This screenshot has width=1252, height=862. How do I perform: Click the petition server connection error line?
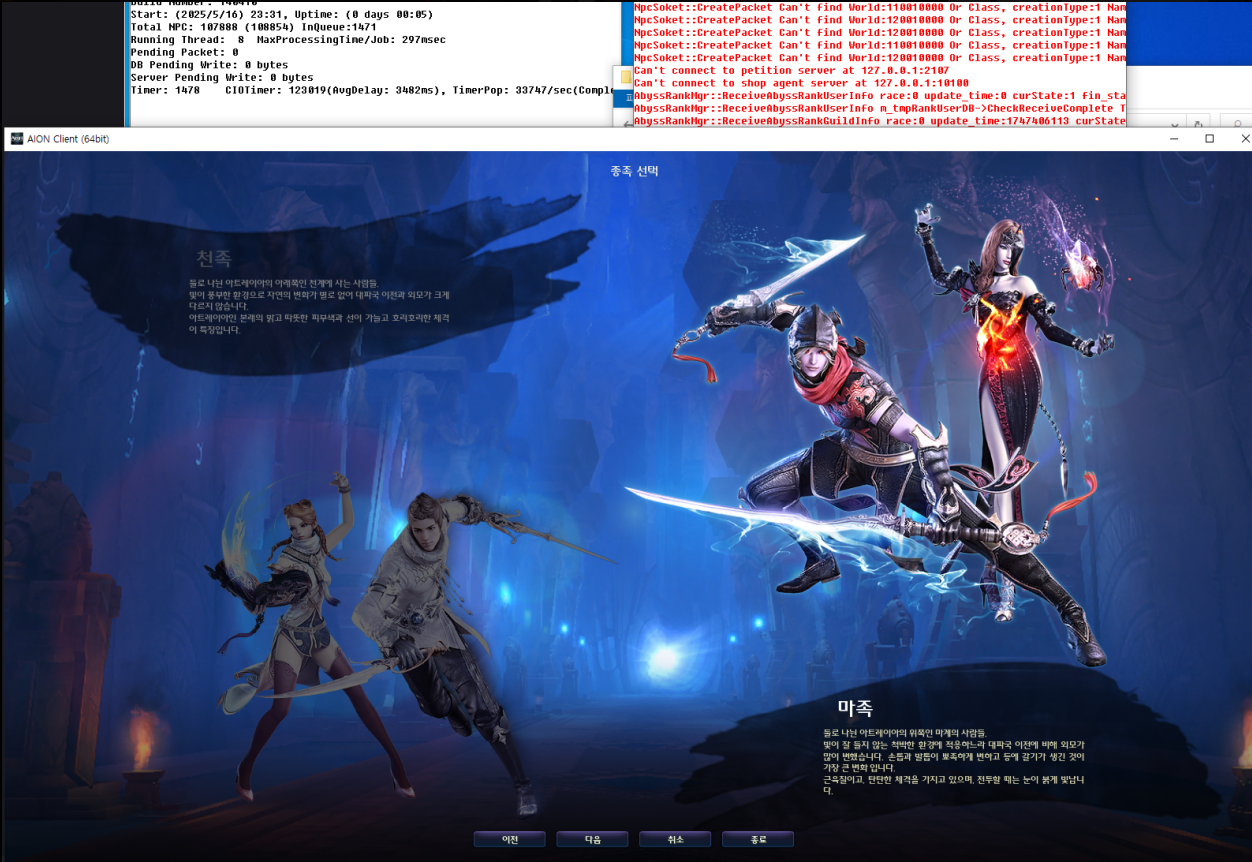click(x=791, y=71)
